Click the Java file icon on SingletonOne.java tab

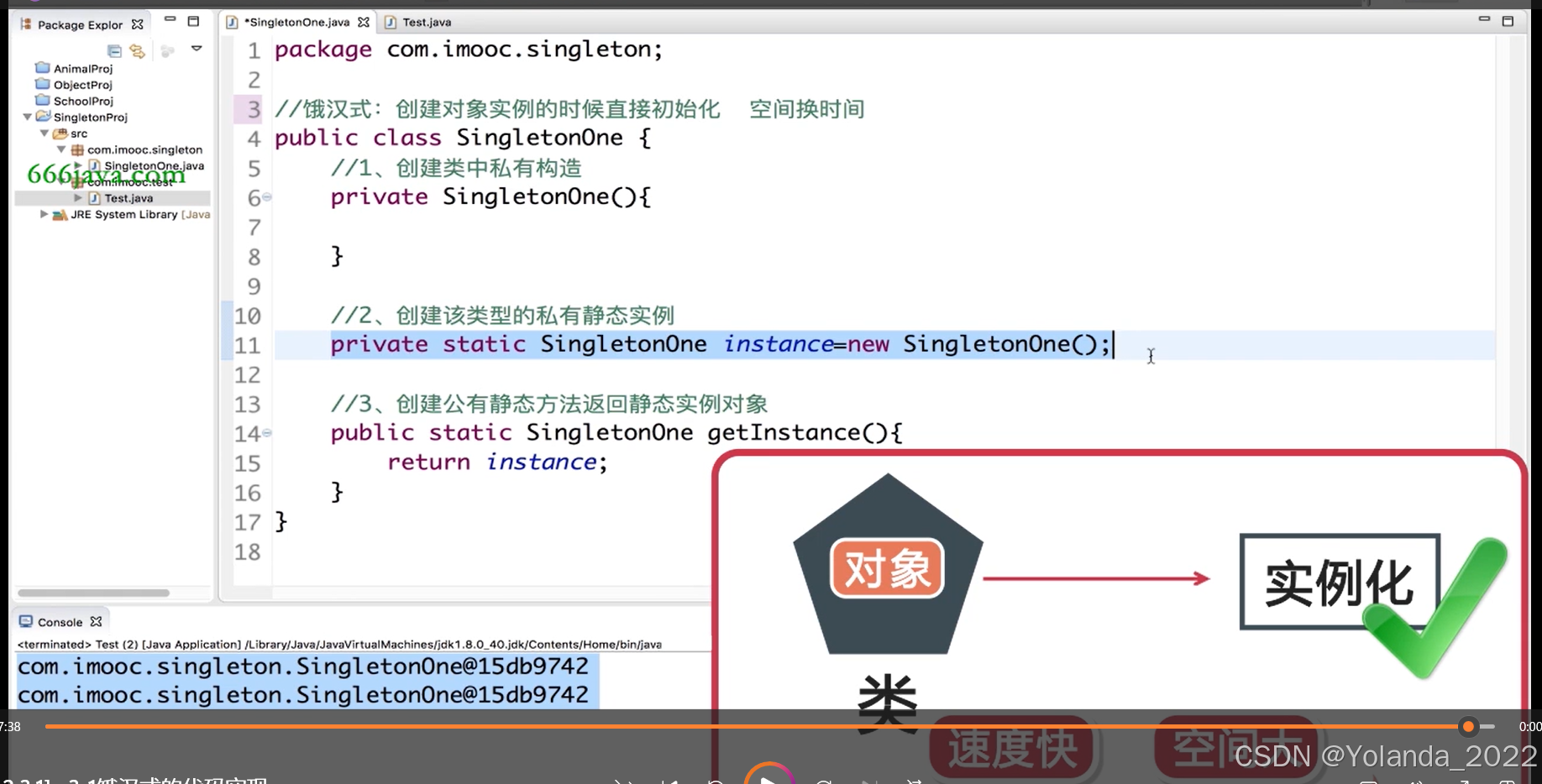[x=232, y=23]
